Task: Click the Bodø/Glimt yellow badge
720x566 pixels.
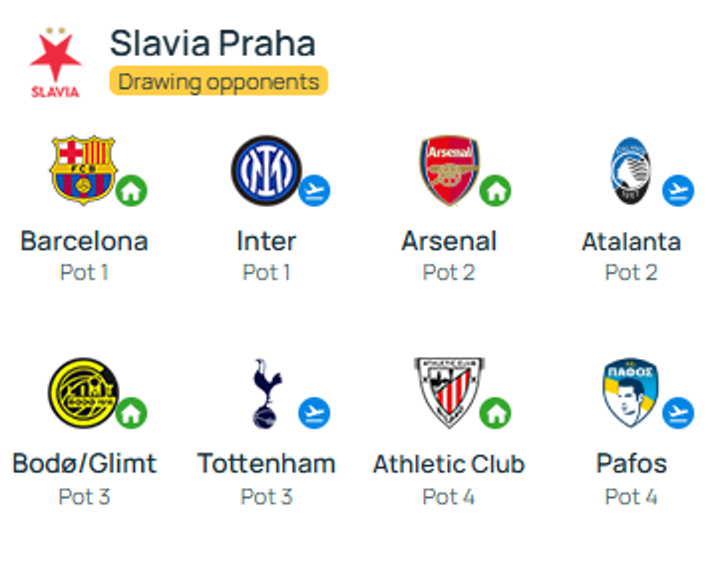Action: point(82,392)
